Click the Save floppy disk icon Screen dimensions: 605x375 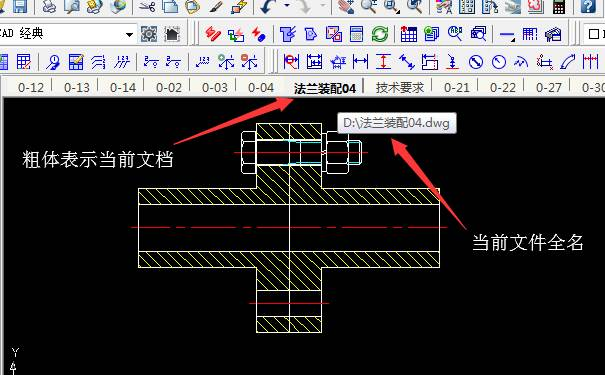click(19, 7)
